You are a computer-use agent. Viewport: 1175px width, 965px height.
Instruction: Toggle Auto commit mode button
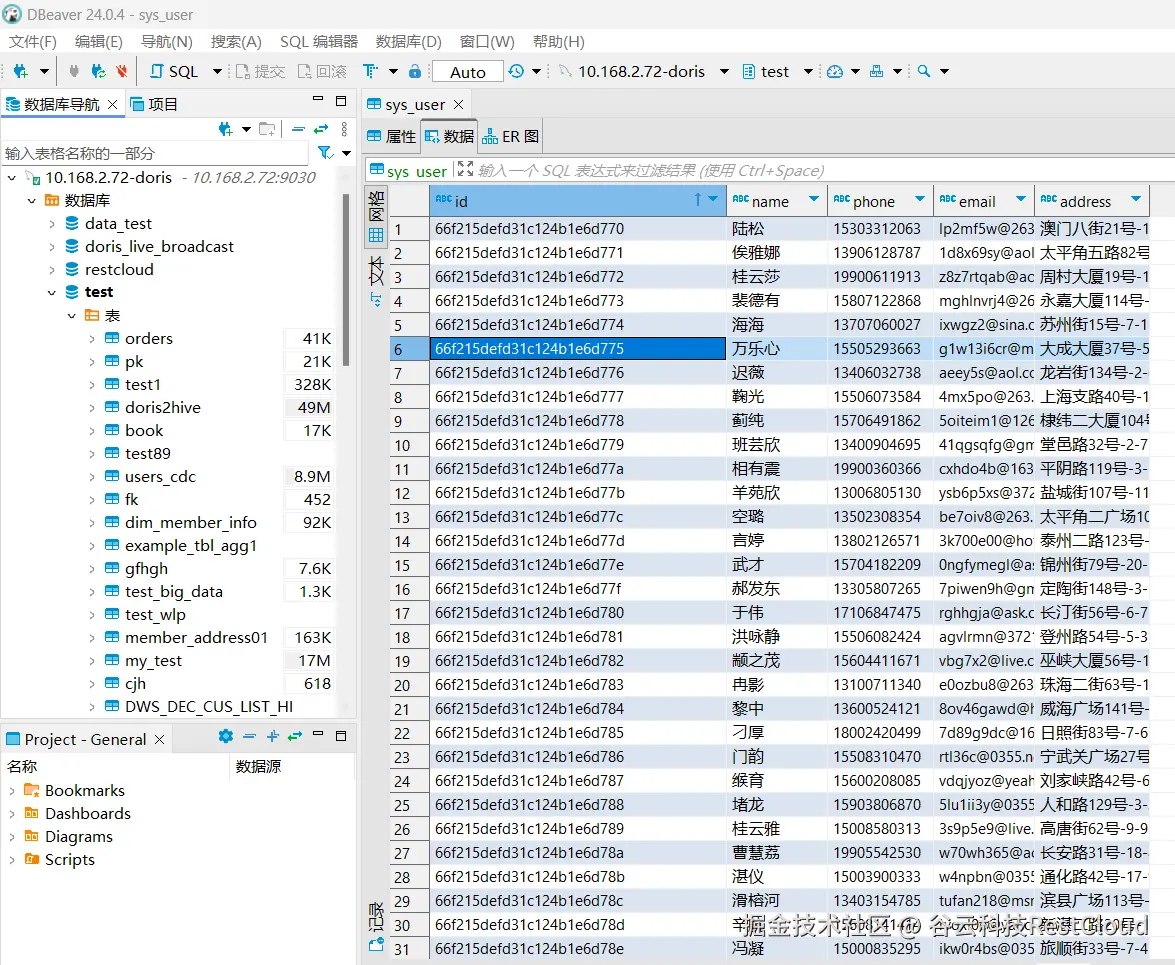tap(467, 72)
